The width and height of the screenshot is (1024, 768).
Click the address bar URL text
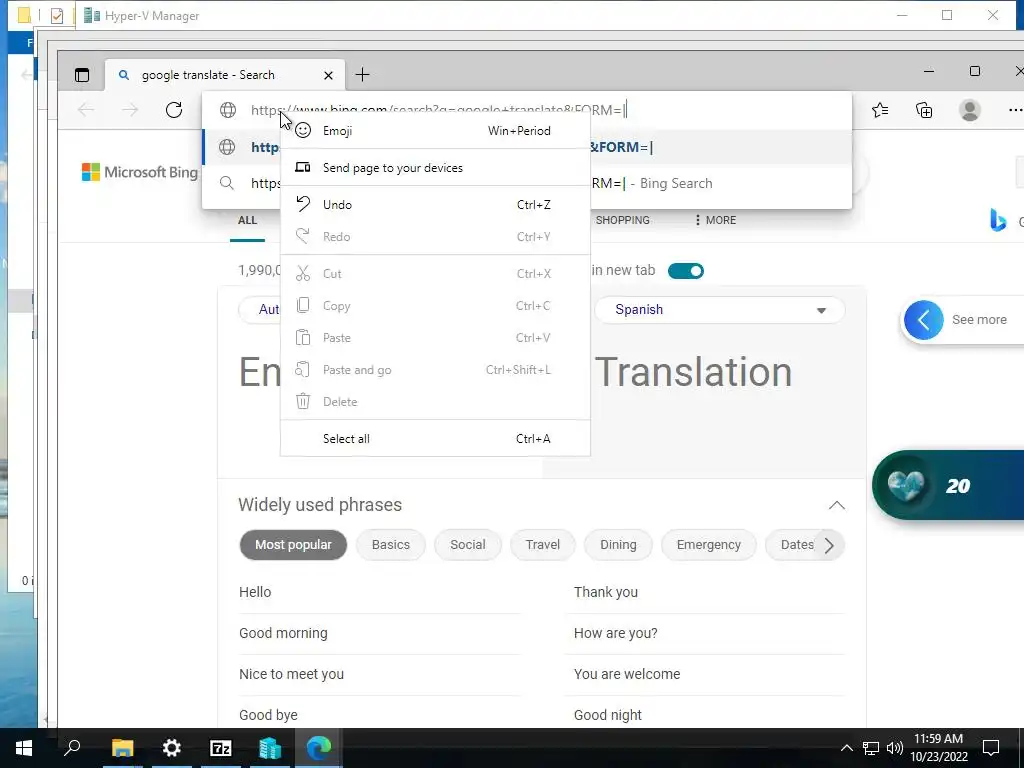(438, 110)
